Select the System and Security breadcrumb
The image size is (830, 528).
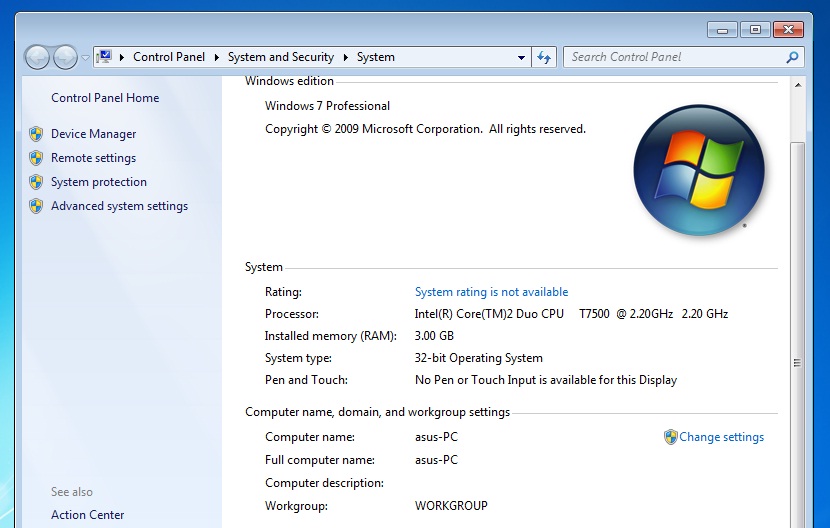pyautogui.click(x=280, y=57)
